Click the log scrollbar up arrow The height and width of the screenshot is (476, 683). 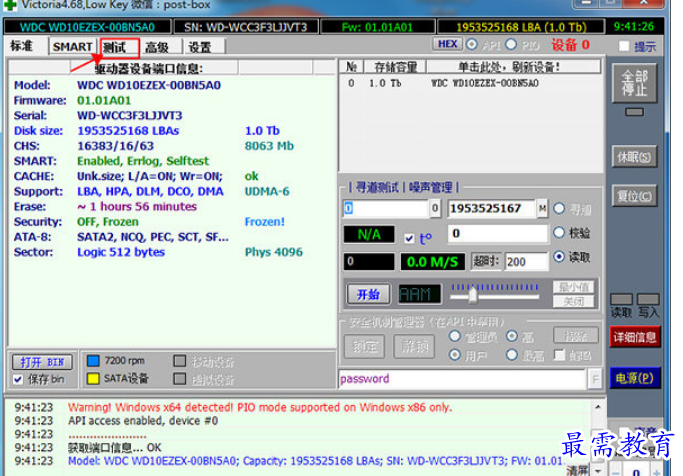(598, 407)
